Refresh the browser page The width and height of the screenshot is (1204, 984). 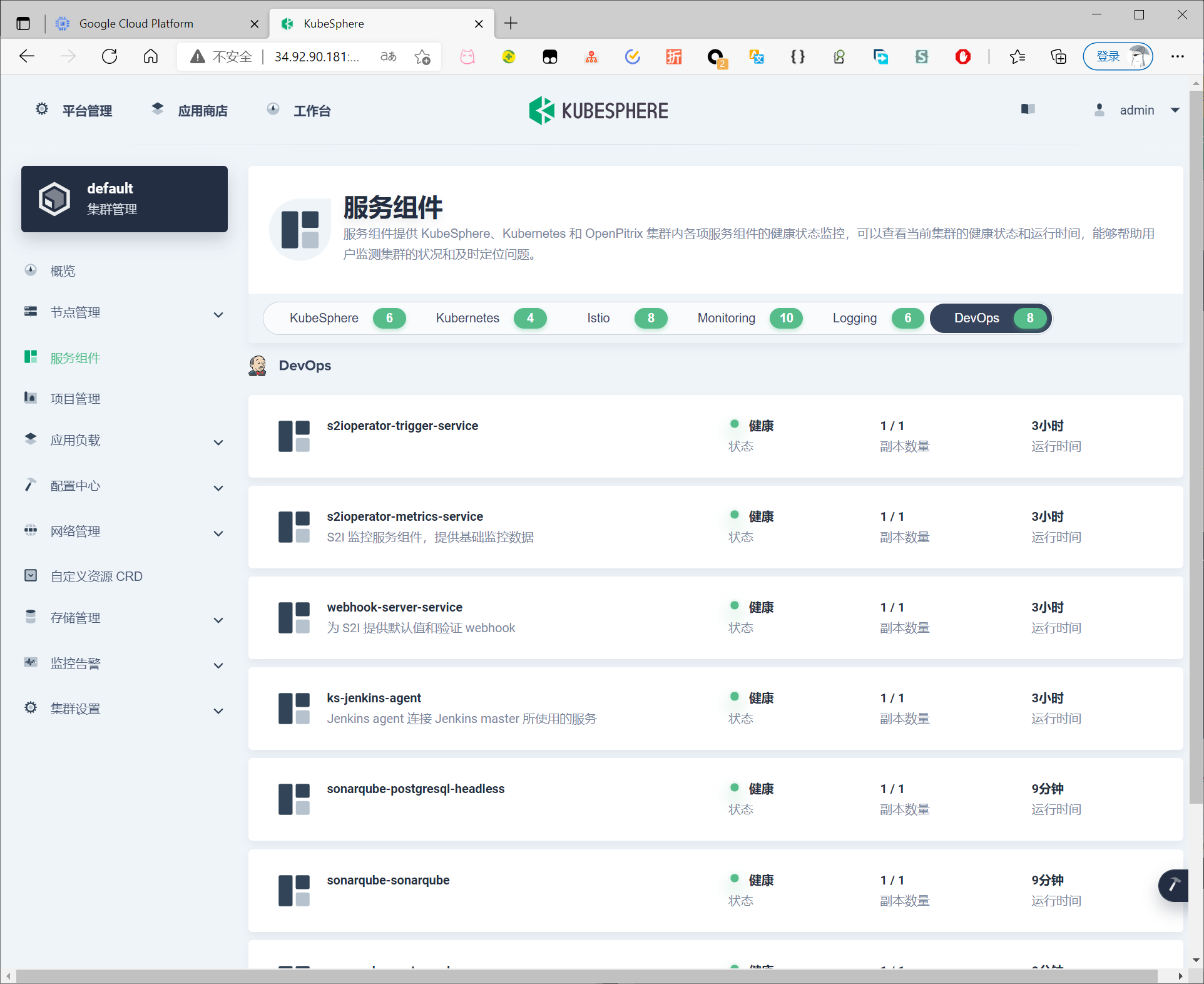[110, 57]
